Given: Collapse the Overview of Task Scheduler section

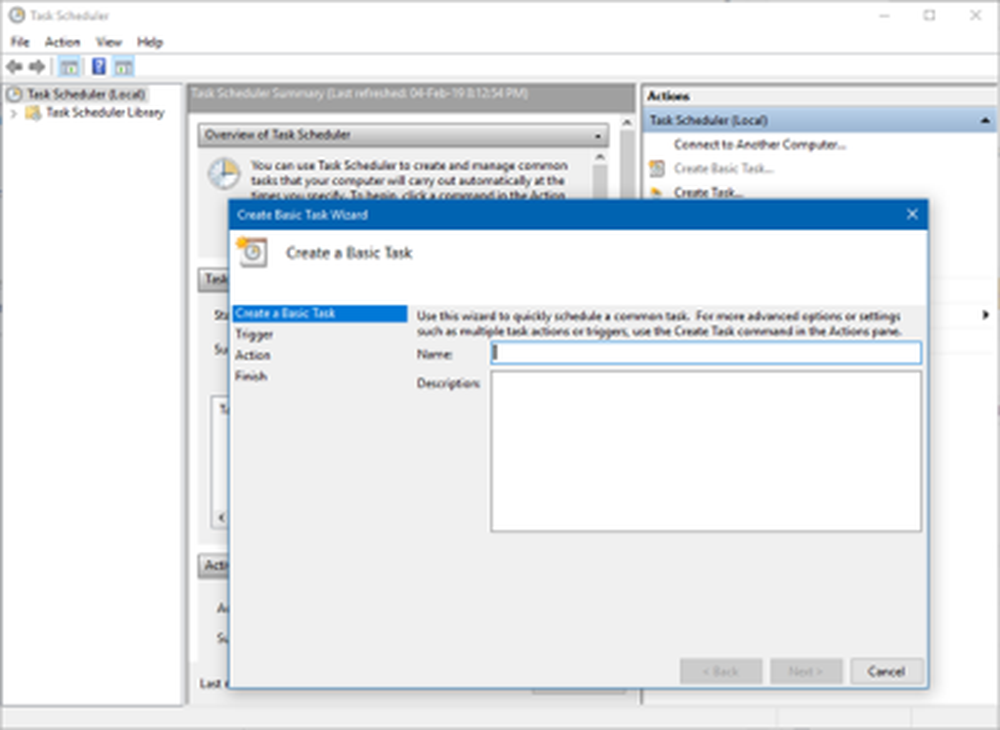Looking at the screenshot, I should click(598, 135).
